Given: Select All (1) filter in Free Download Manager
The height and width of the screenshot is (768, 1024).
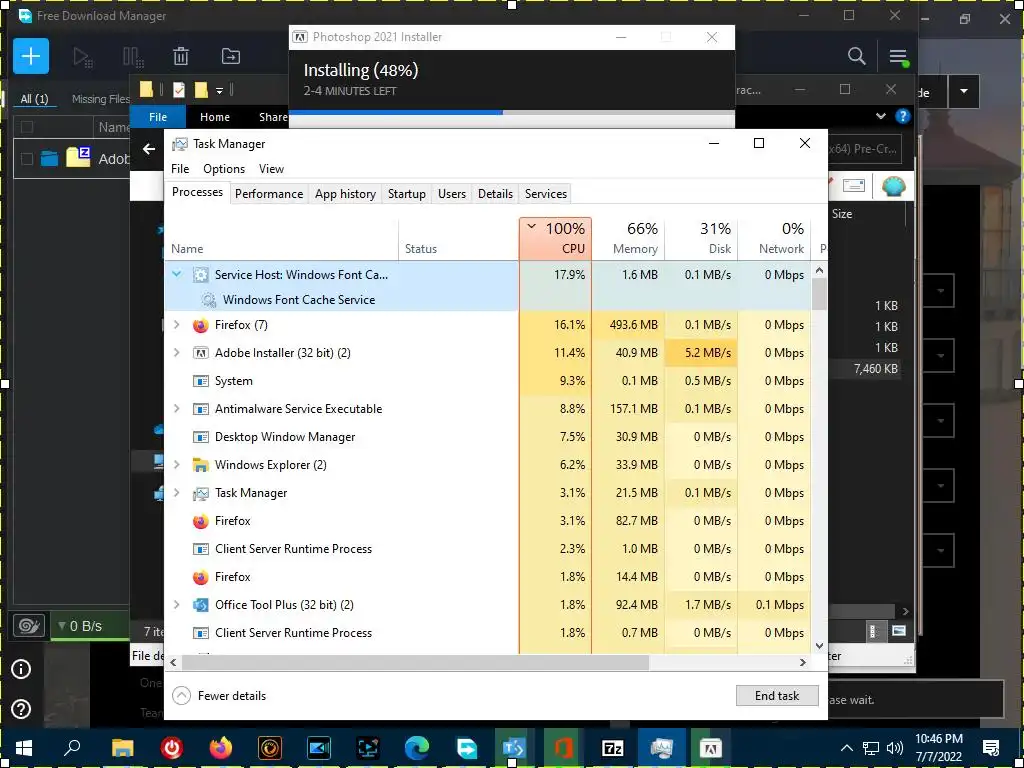Looking at the screenshot, I should [x=34, y=99].
